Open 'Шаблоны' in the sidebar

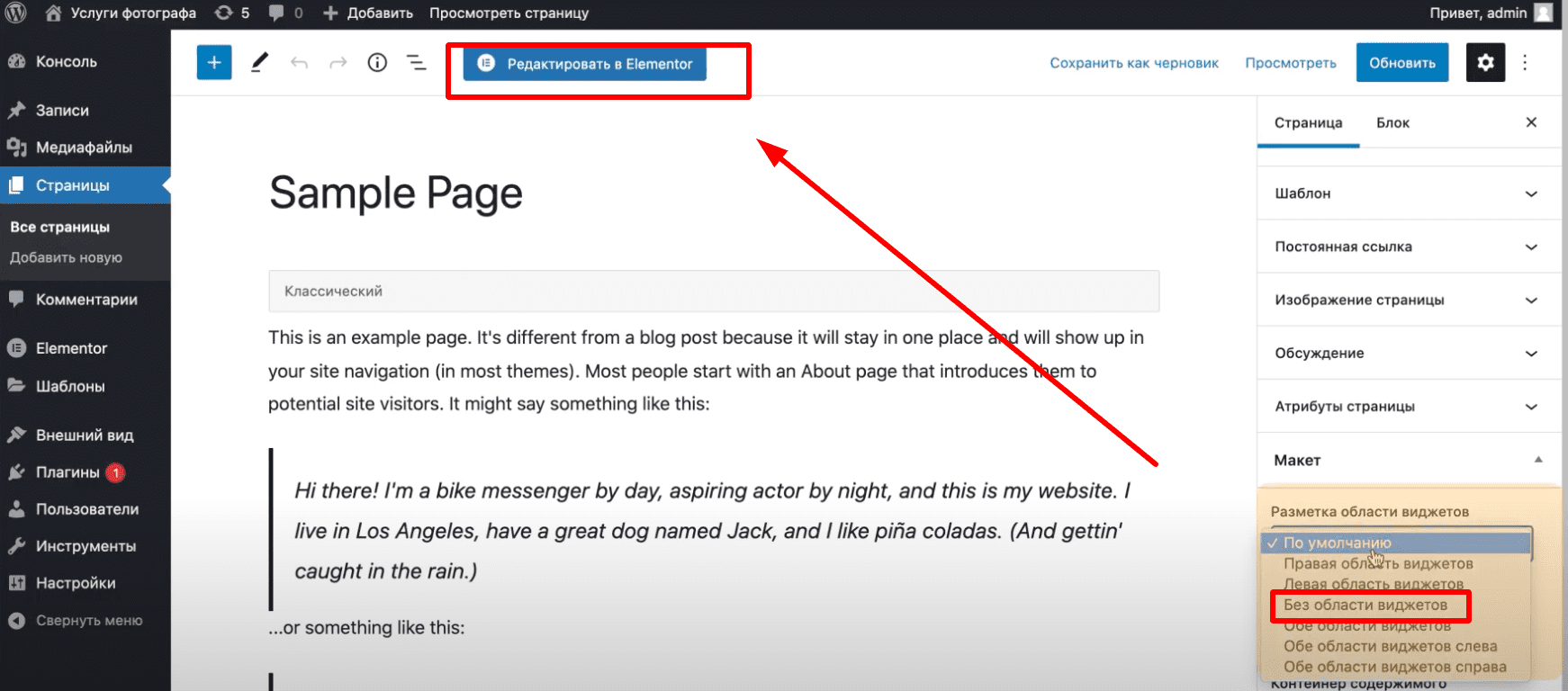coord(86,386)
